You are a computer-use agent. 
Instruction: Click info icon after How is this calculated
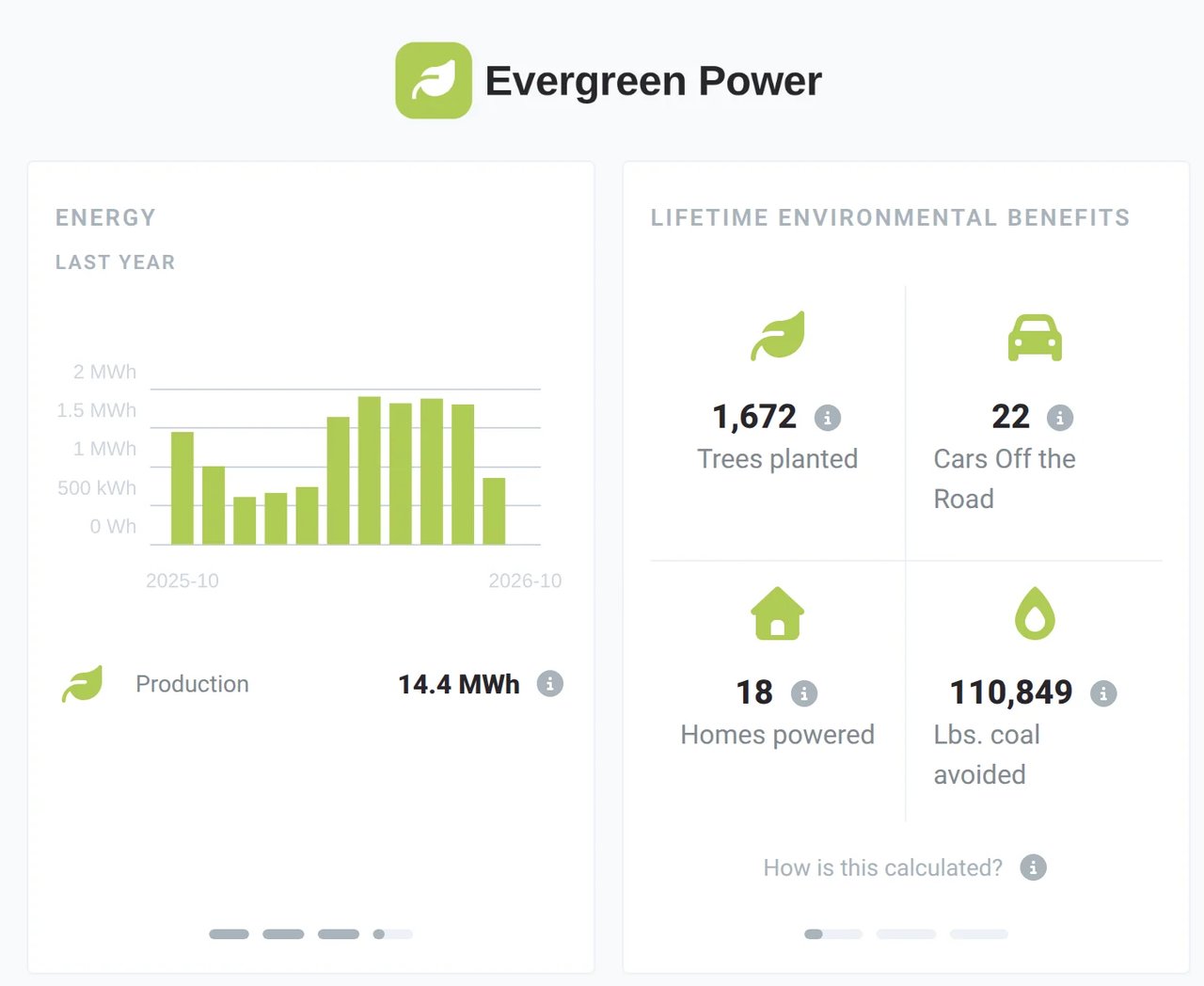coord(1033,867)
